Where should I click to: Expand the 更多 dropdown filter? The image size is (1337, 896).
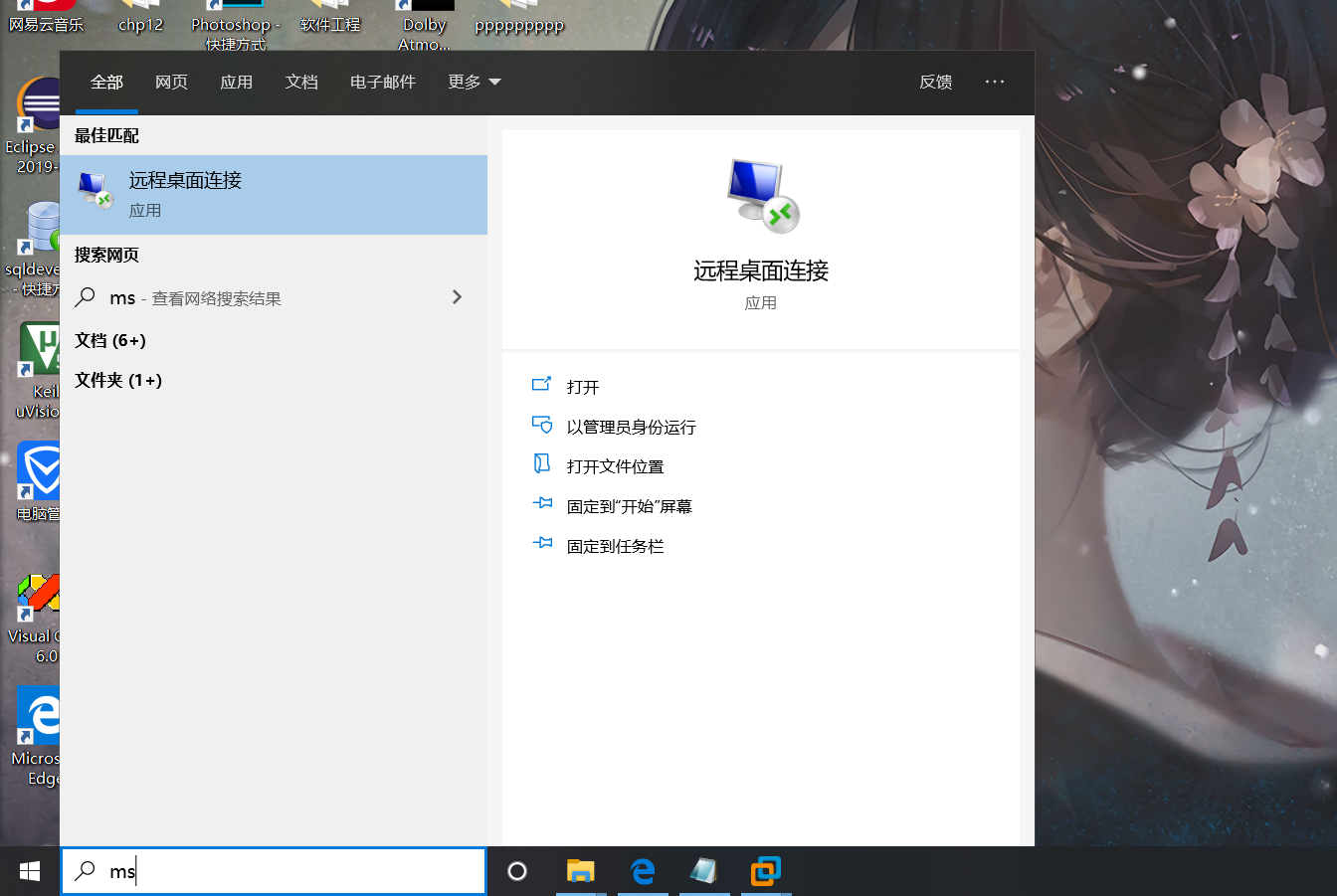(x=475, y=82)
